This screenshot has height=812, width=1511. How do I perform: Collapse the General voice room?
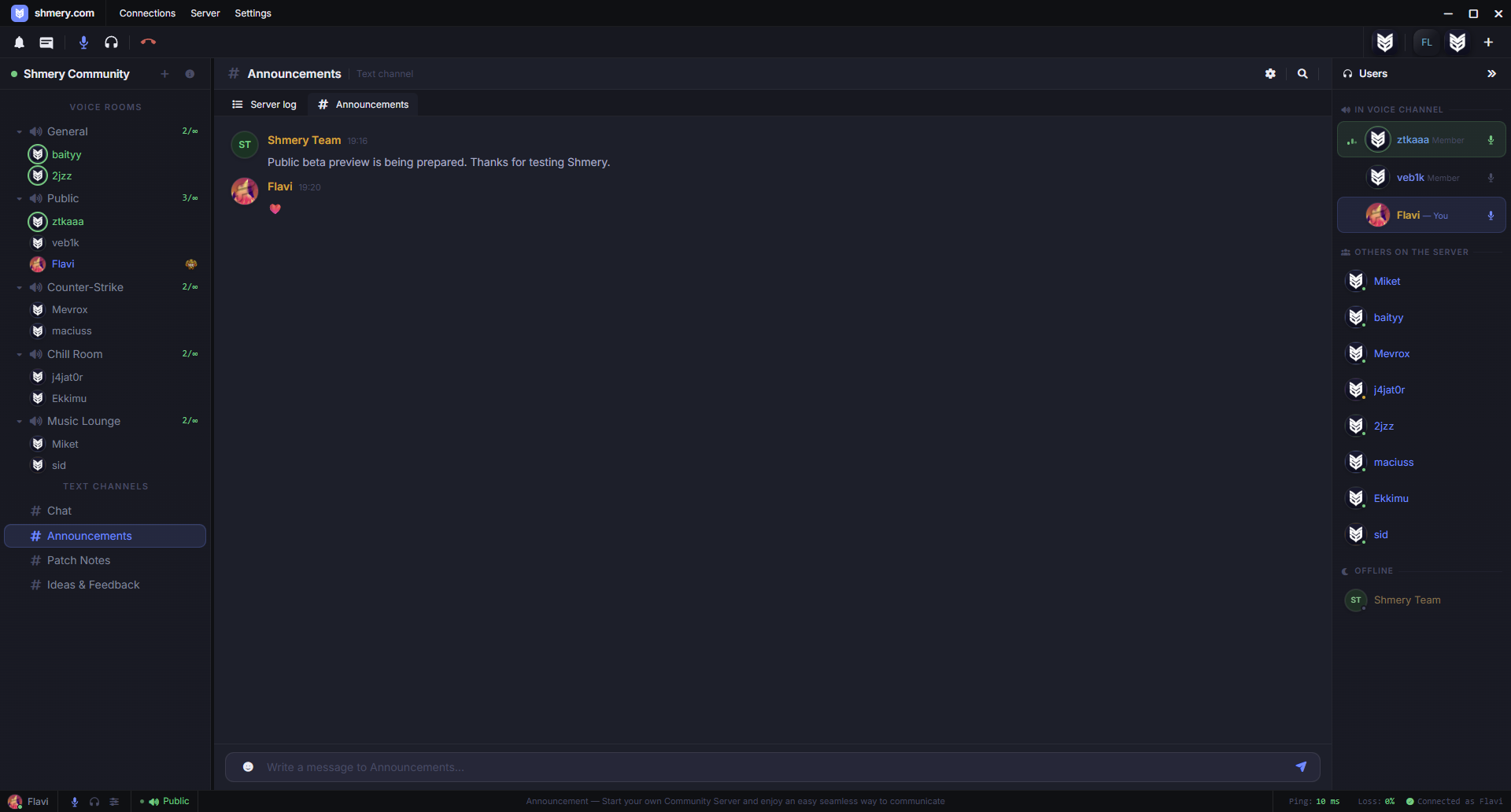[x=19, y=131]
